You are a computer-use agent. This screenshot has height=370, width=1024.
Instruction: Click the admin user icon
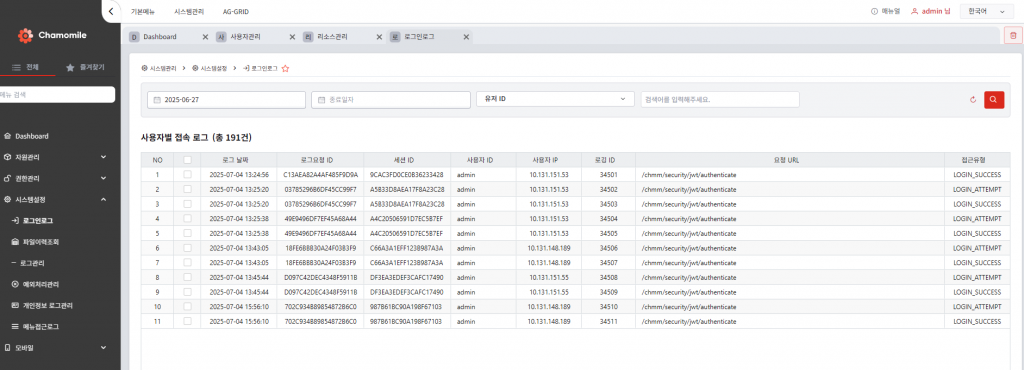[x=914, y=11]
